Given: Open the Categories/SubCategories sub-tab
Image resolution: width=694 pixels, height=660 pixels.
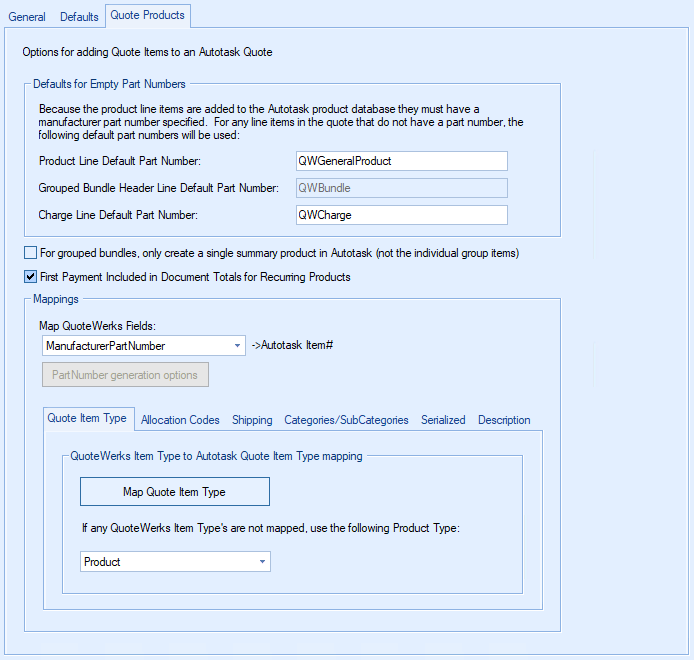Looking at the screenshot, I should (346, 420).
